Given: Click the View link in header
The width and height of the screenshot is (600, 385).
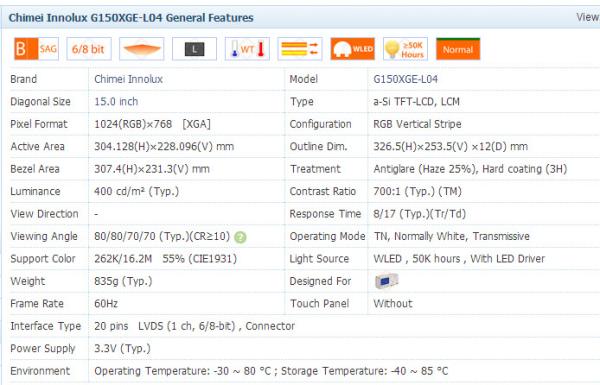Looking at the screenshot, I should 588,17.
